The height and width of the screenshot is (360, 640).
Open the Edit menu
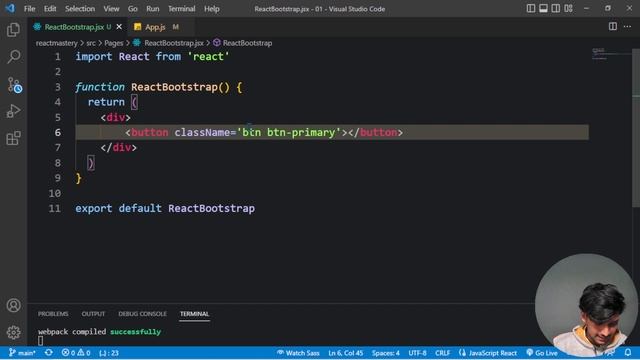pos(50,9)
